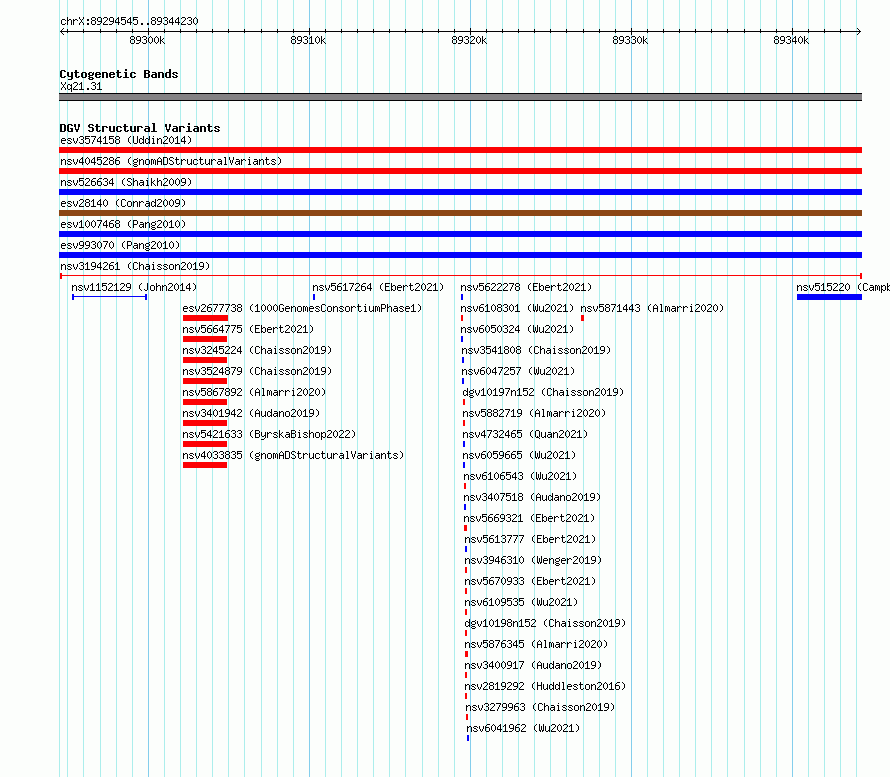
Task: Open nsv6108301 (Wu2021) variant
Action: pos(517,308)
